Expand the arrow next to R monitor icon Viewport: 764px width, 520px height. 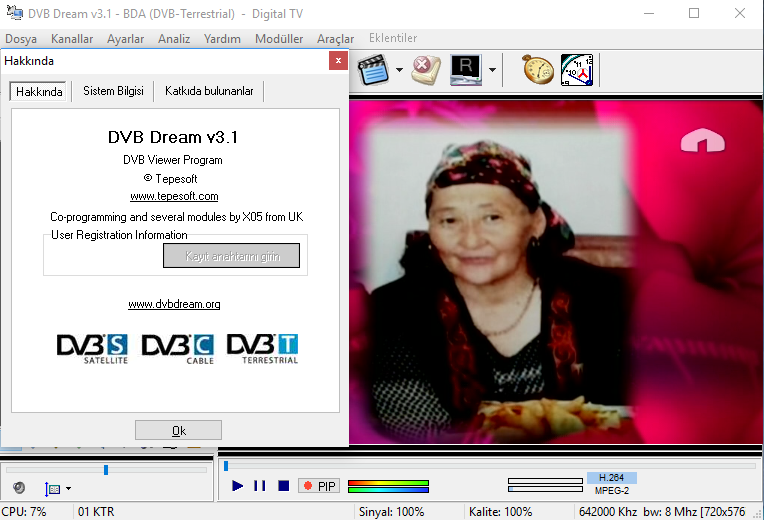tap(493, 70)
